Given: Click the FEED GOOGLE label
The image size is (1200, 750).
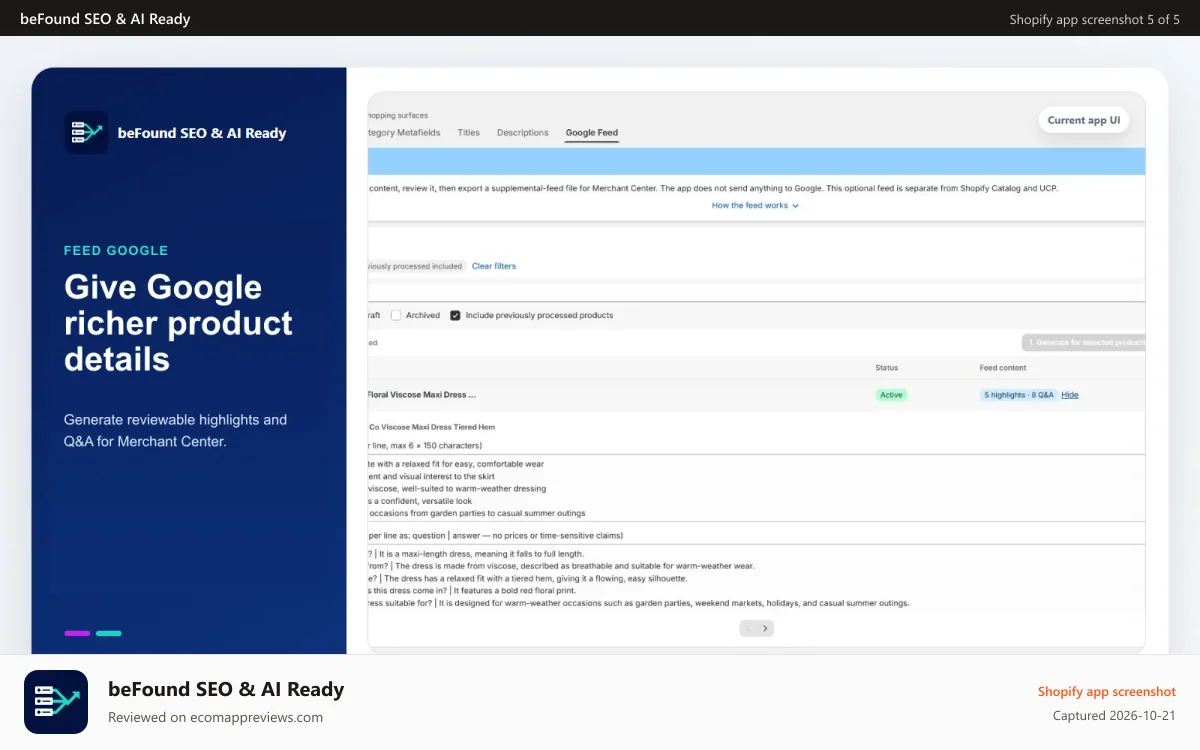Looking at the screenshot, I should (x=116, y=251).
